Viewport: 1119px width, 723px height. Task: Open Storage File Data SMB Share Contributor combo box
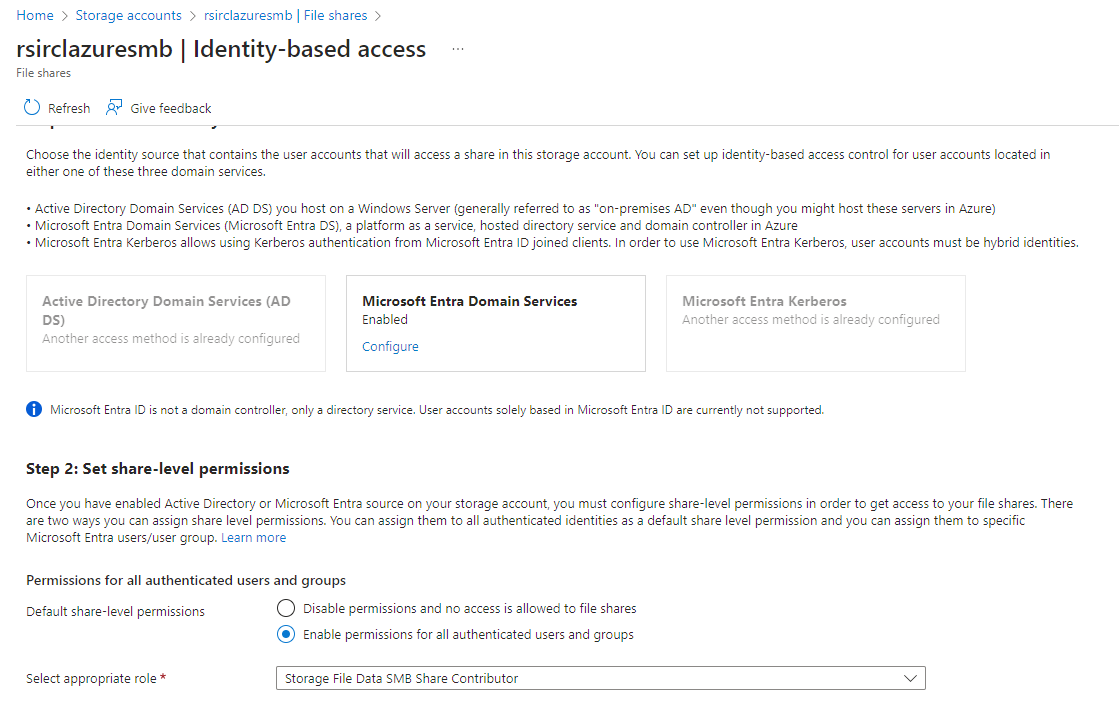[x=601, y=678]
